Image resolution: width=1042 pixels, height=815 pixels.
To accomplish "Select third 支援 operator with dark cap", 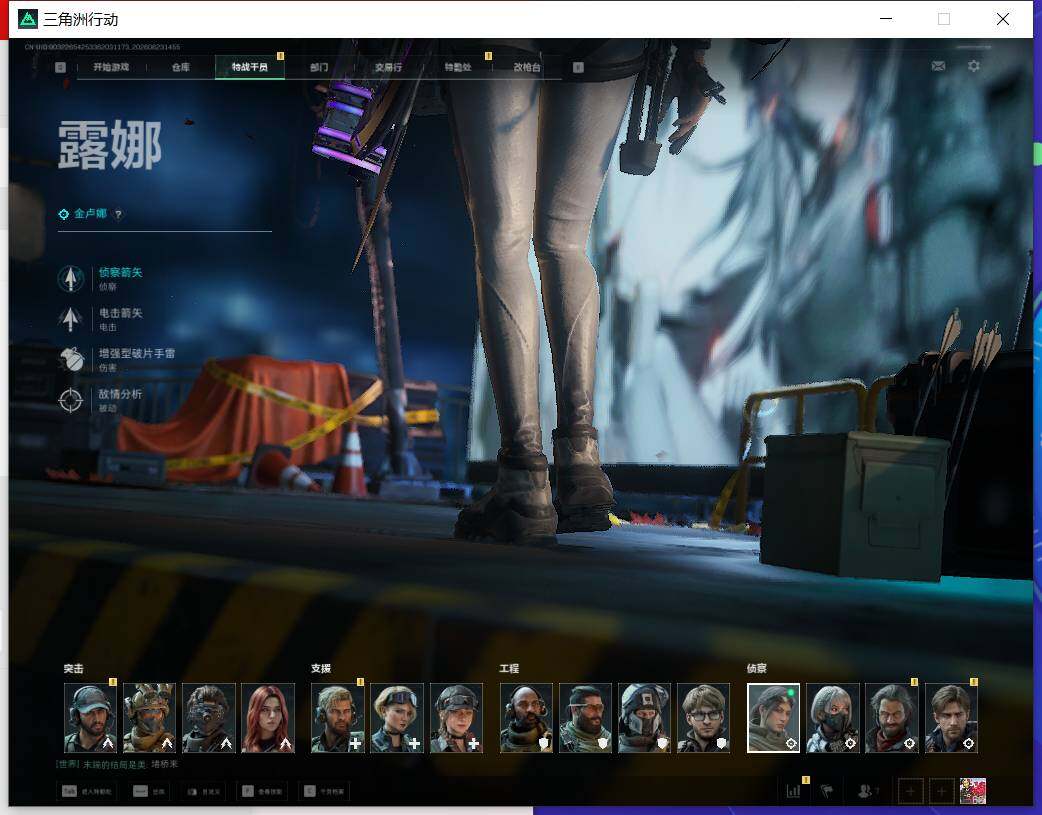I will pyautogui.click(x=457, y=718).
